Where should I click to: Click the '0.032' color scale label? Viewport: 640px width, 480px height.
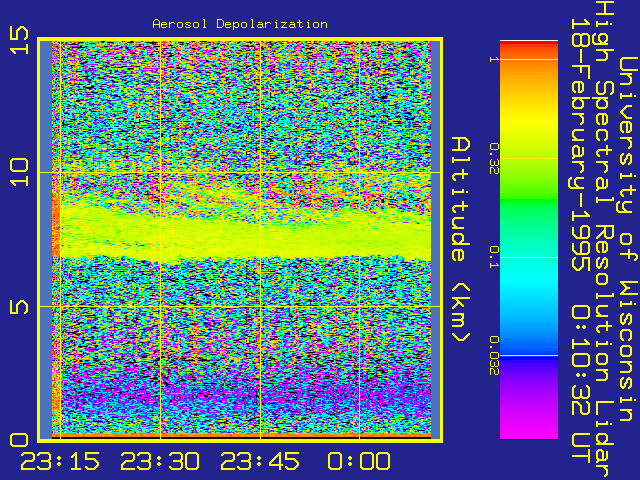click(494, 356)
